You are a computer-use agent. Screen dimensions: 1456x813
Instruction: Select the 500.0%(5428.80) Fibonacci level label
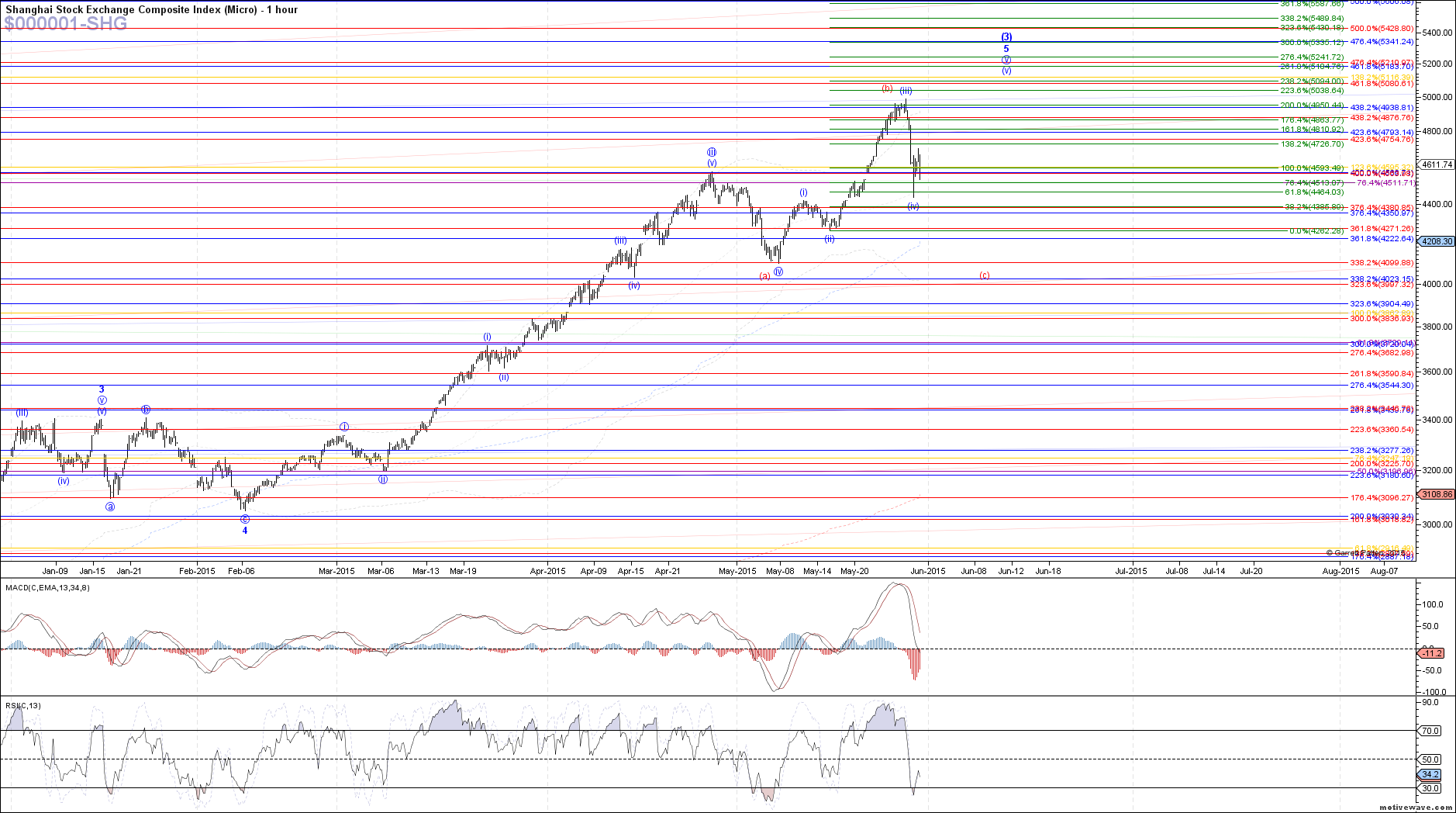[1382, 29]
